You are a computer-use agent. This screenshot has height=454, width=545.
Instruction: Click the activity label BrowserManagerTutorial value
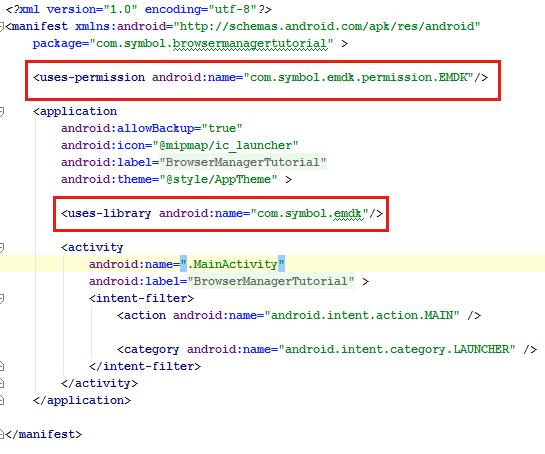271,281
